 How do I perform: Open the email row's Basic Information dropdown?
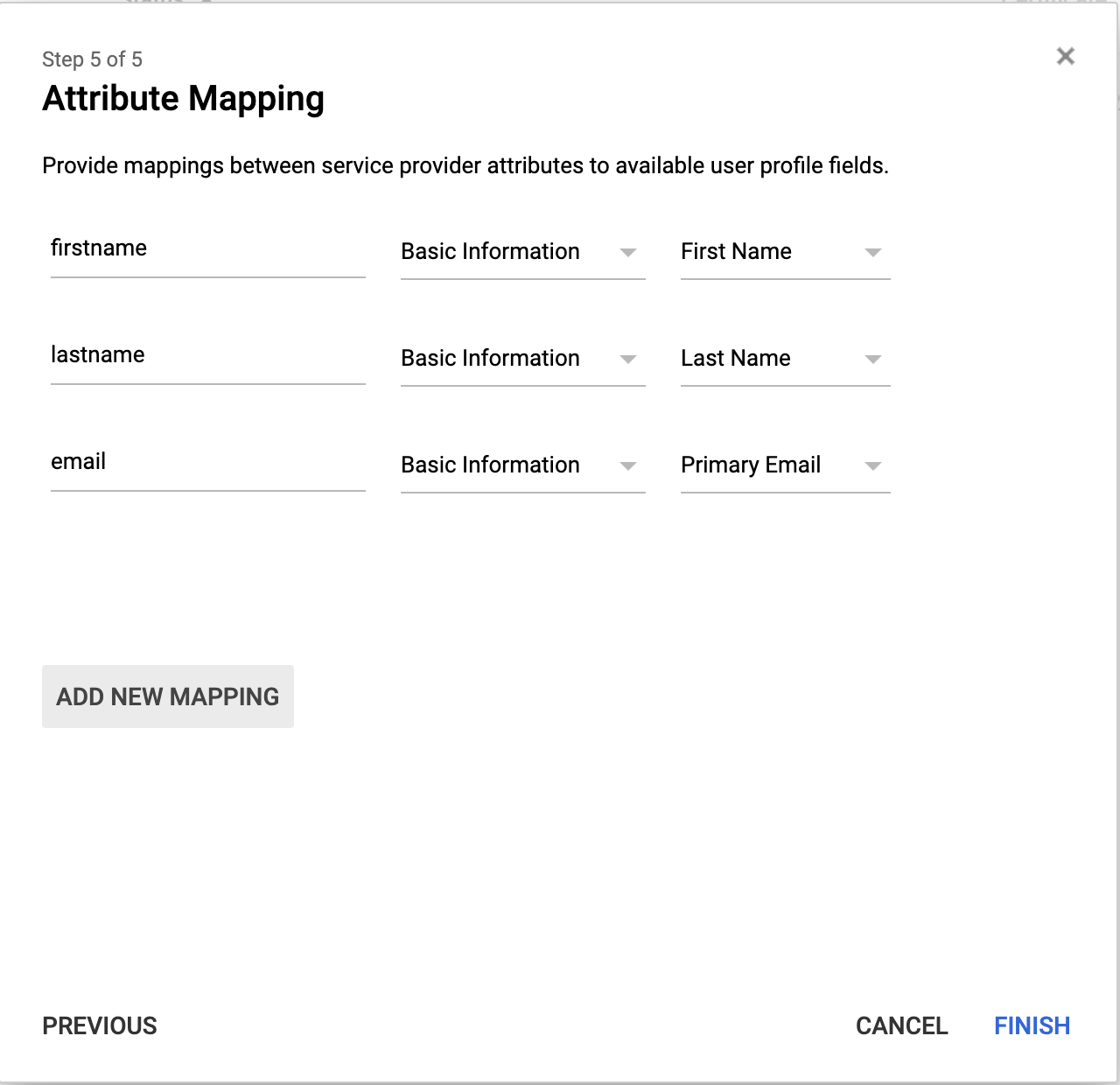coord(522,465)
